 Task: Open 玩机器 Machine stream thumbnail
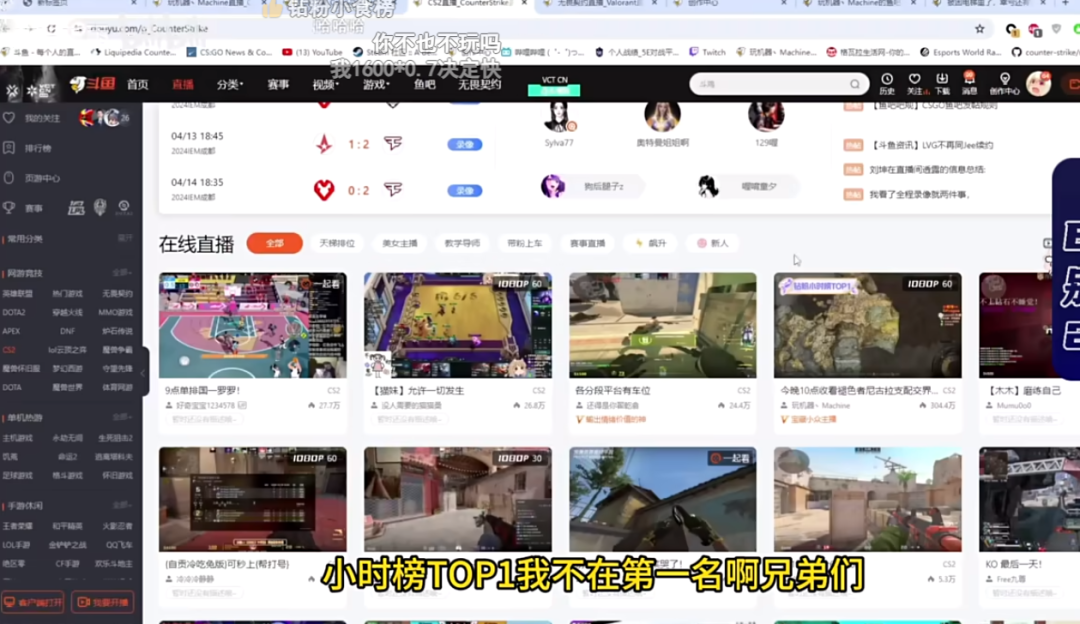pyautogui.click(x=868, y=325)
